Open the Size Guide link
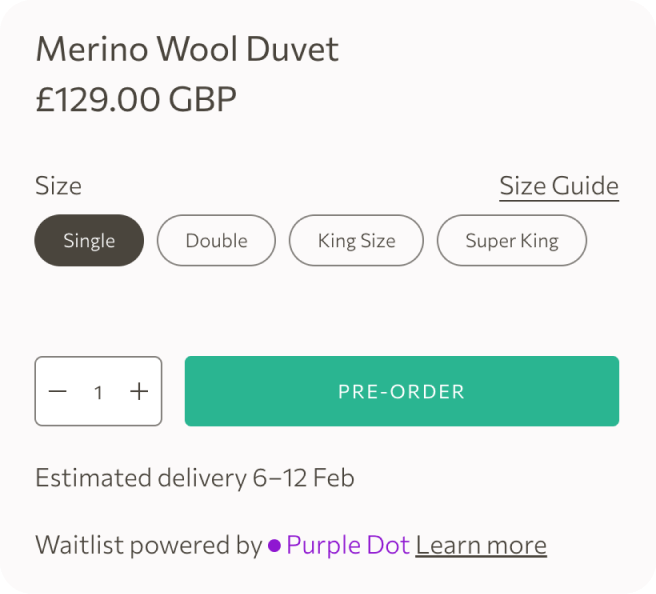 (559, 186)
